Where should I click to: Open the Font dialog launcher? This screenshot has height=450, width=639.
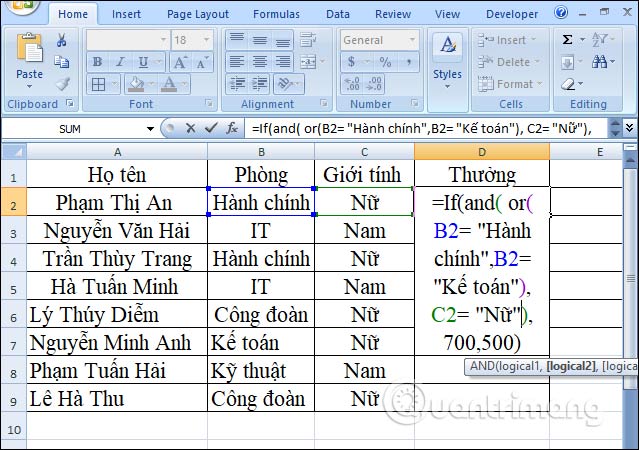point(209,103)
